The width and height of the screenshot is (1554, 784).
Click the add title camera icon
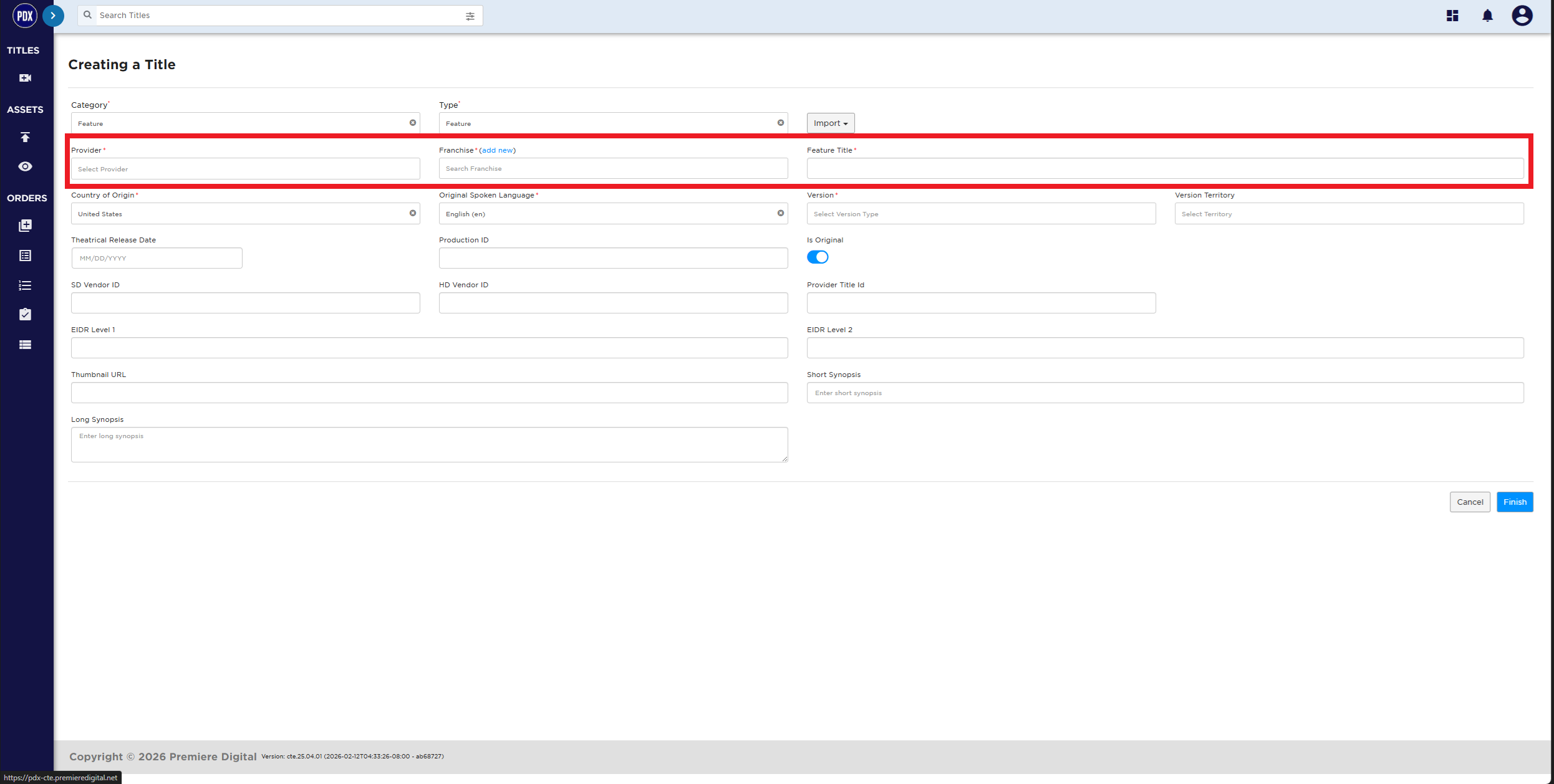(x=25, y=78)
